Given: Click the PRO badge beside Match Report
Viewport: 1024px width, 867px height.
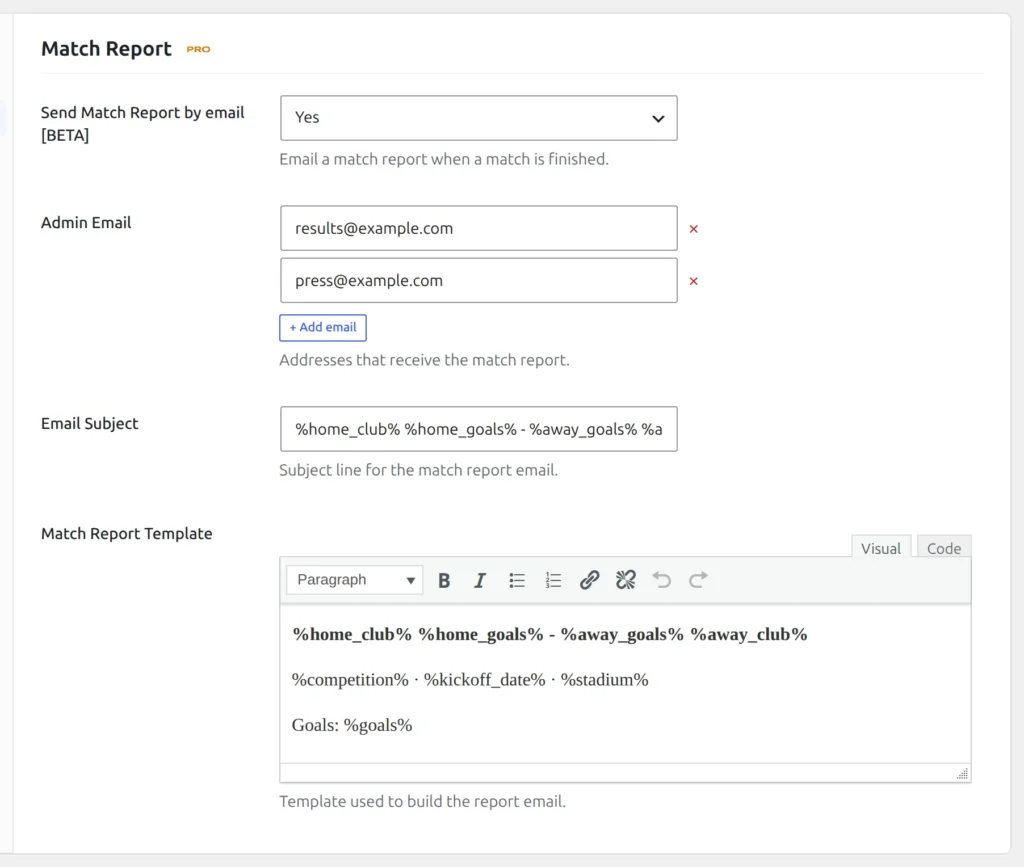Looking at the screenshot, I should (x=199, y=49).
